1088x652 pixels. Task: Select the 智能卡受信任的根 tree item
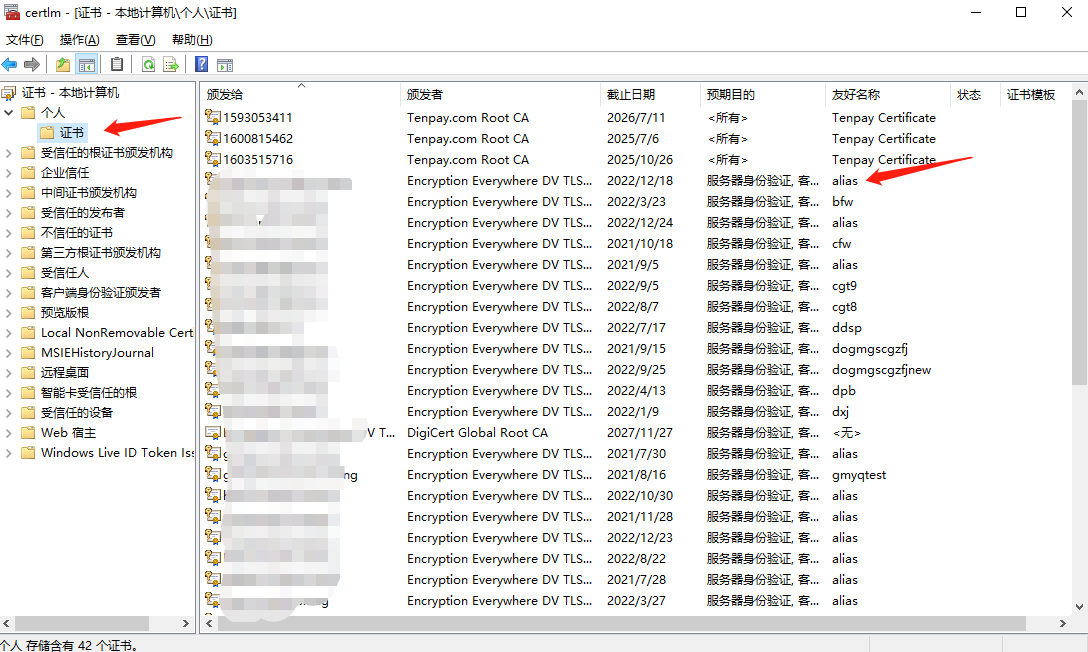(x=89, y=393)
